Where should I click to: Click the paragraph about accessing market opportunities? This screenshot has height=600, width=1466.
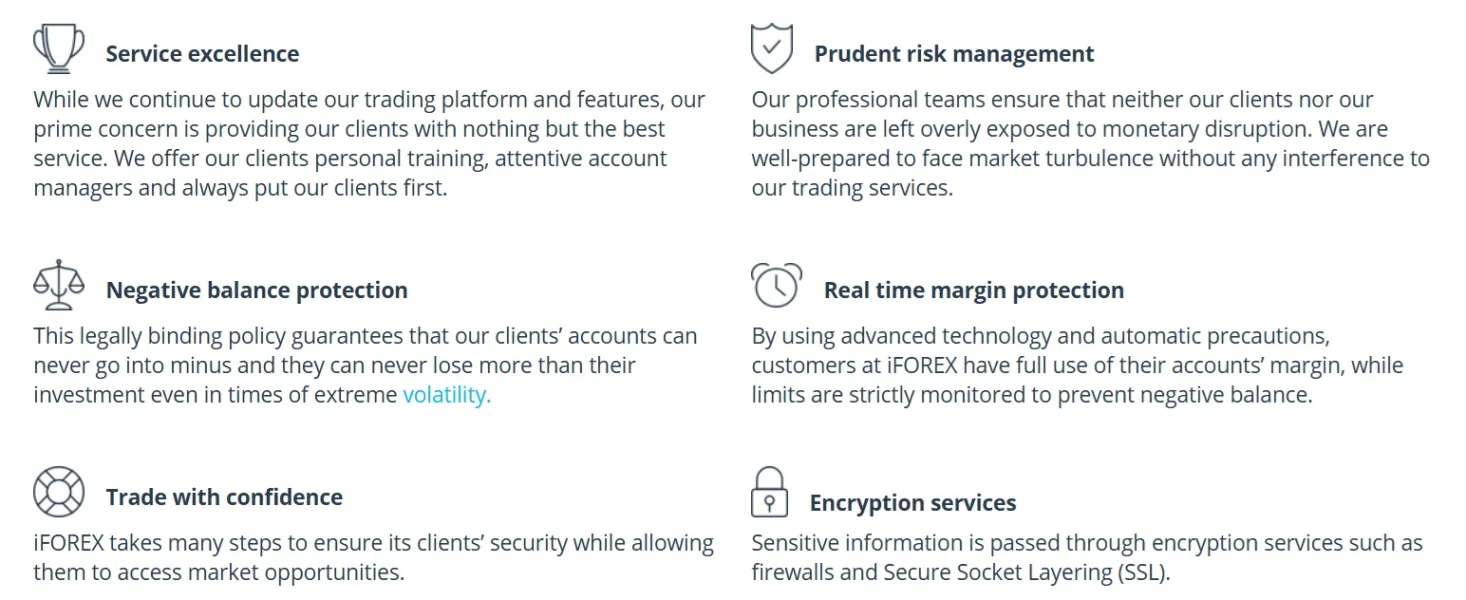point(373,558)
